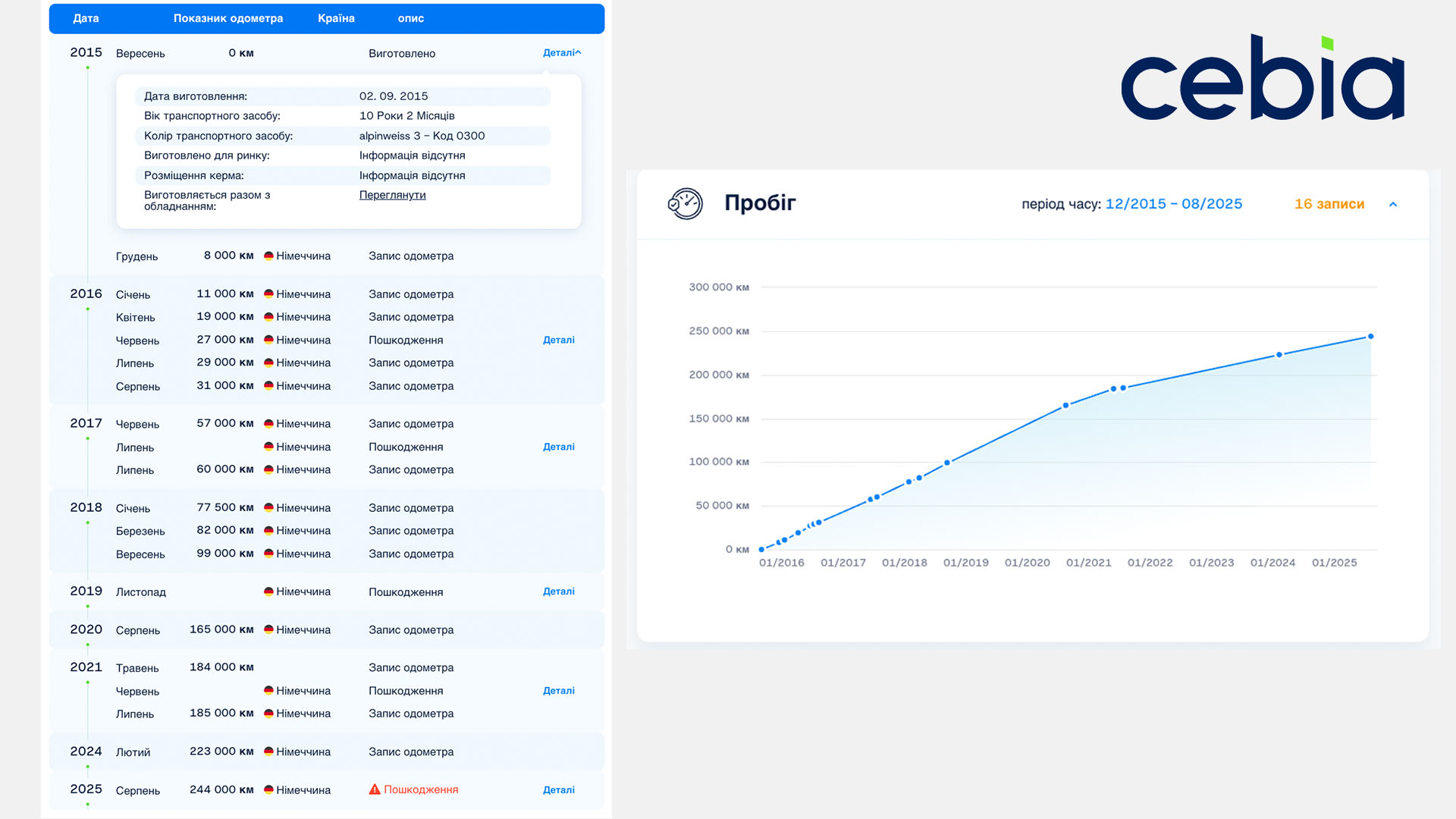Expand details for June 2016 damage

pyautogui.click(x=558, y=340)
